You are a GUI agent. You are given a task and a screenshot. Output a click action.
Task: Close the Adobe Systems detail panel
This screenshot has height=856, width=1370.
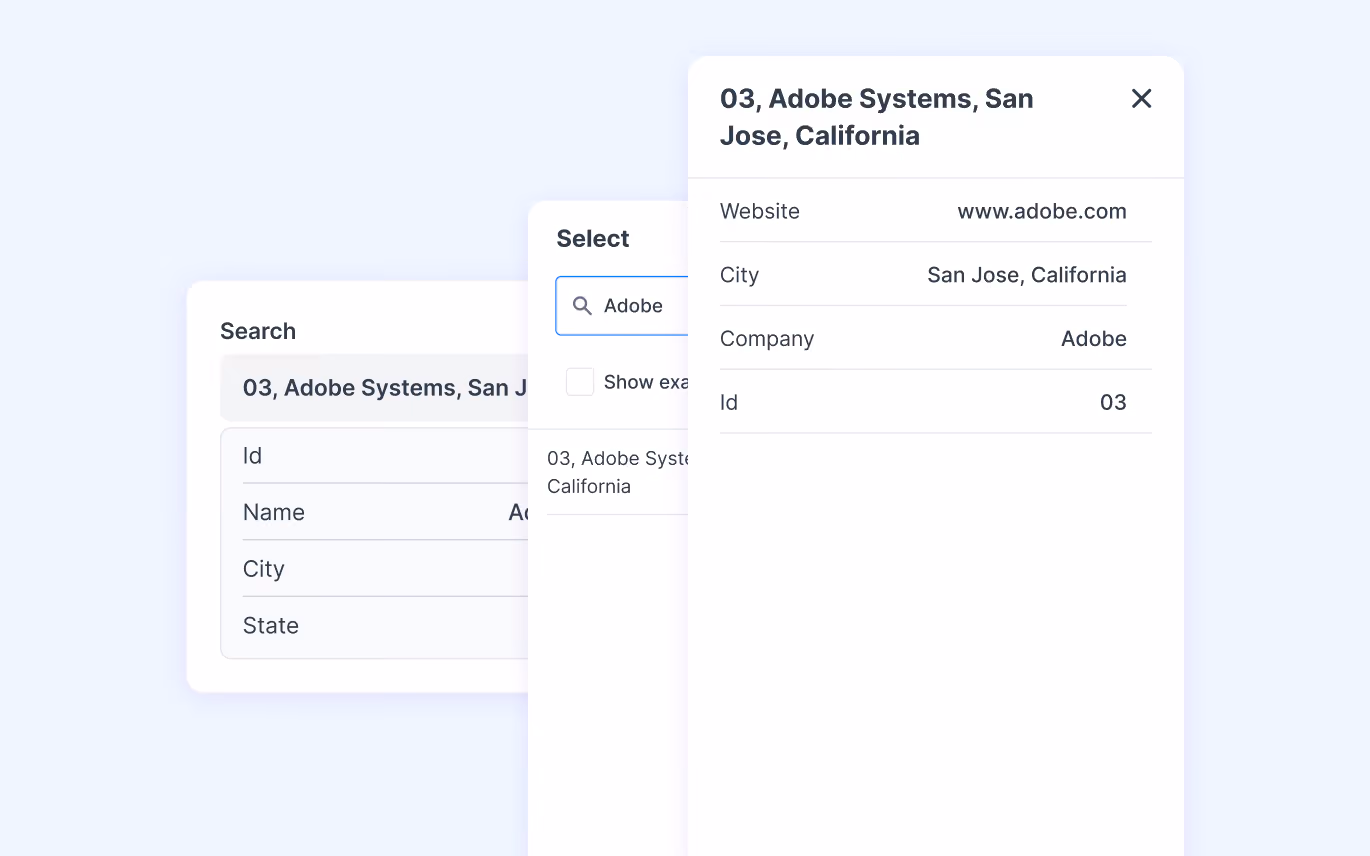[1141, 98]
